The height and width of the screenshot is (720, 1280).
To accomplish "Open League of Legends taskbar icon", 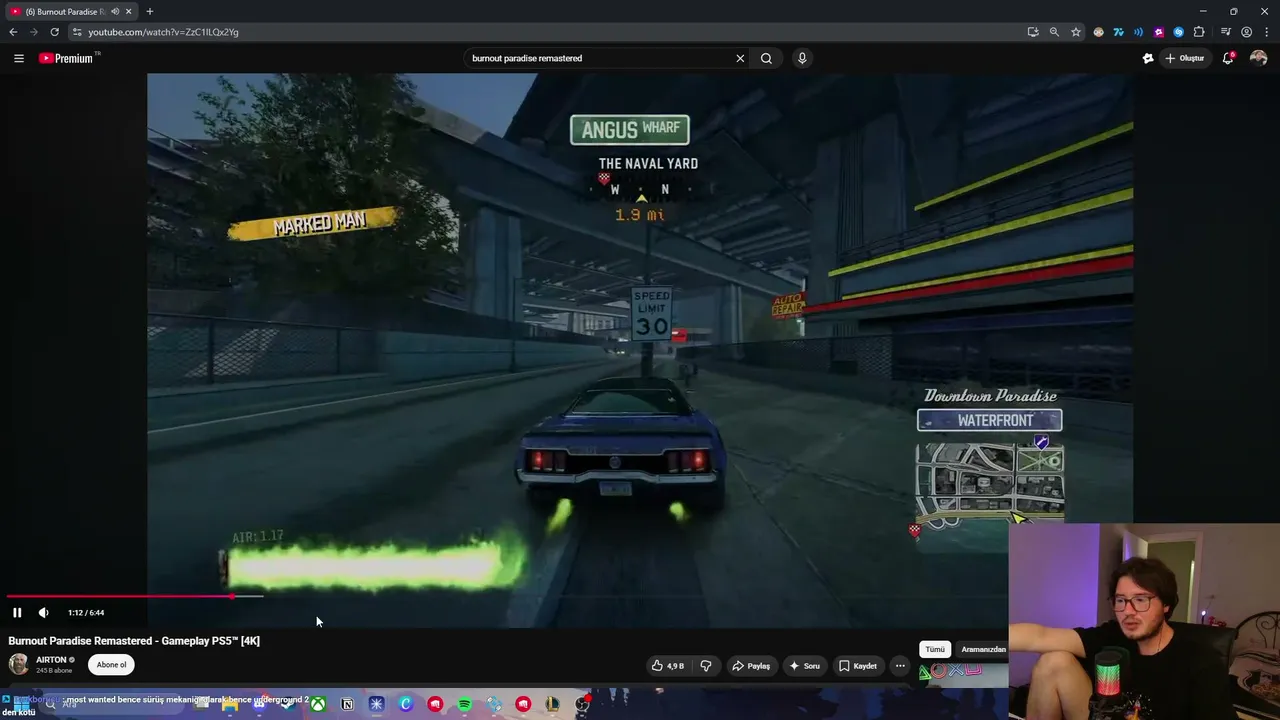I will (552, 704).
